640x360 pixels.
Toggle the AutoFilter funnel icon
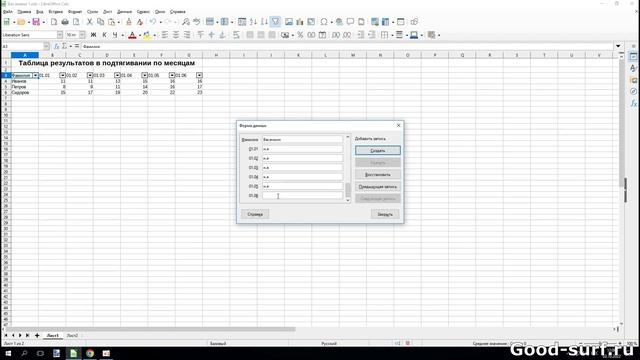pyautogui.click(x=276, y=22)
